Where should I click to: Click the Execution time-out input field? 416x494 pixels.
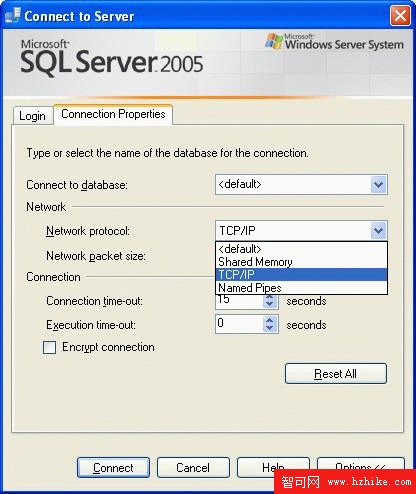pyautogui.click(x=240, y=324)
